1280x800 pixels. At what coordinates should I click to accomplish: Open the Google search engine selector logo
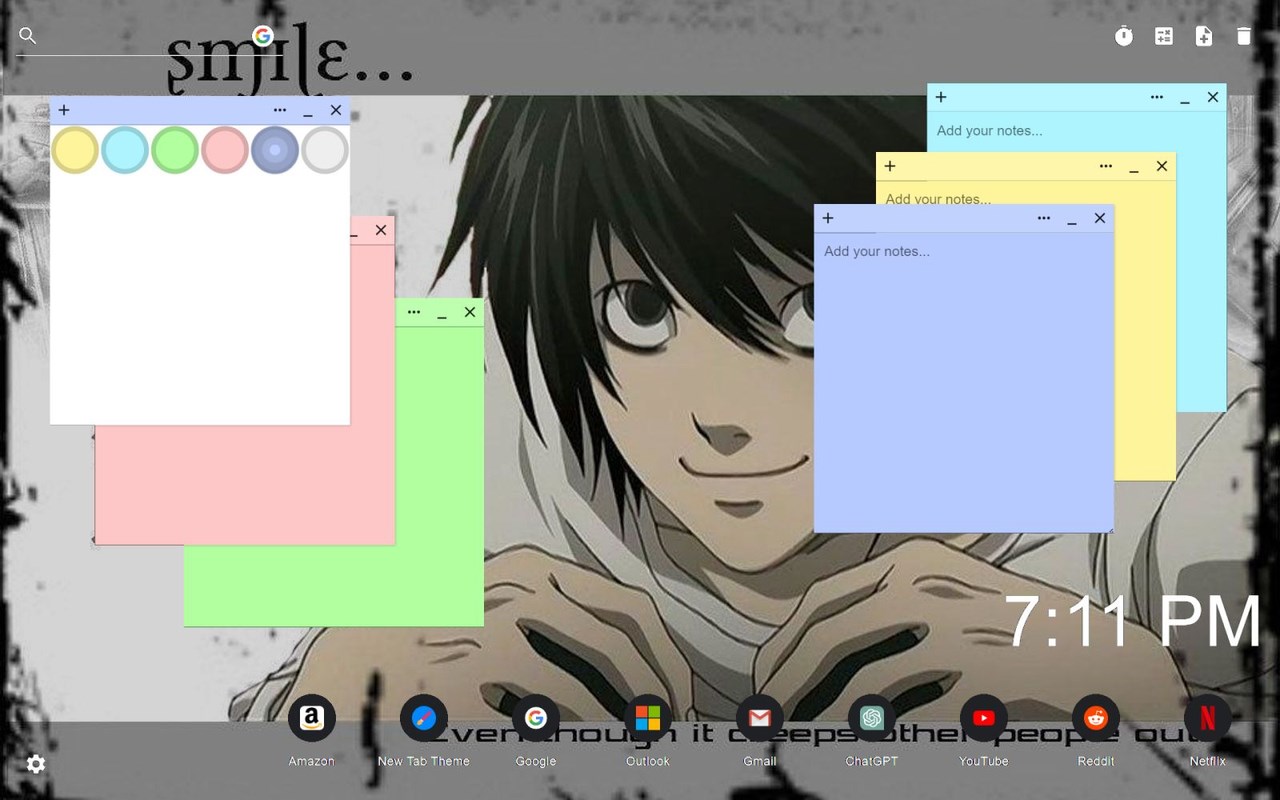[x=263, y=36]
